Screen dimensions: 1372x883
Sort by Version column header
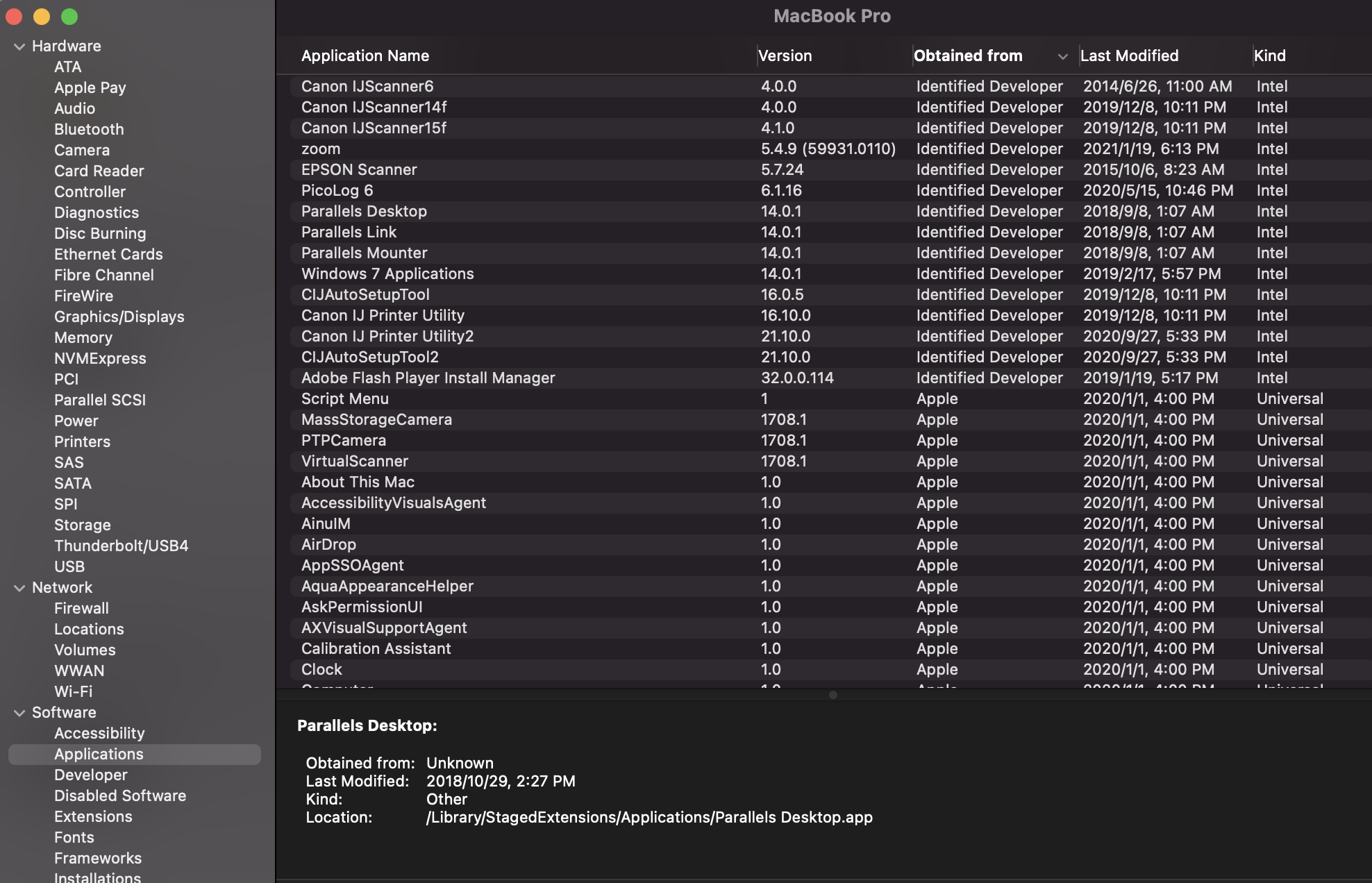click(785, 56)
